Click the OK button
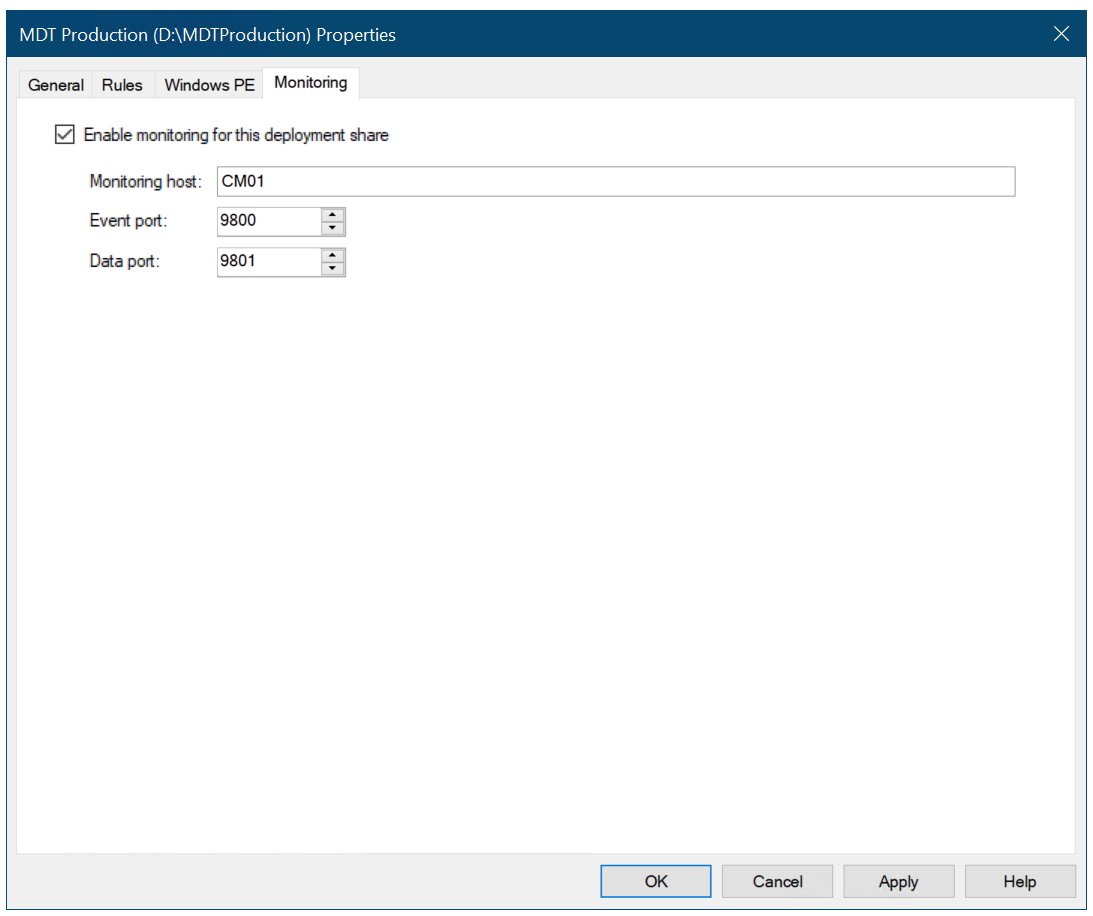The image size is (1093, 916). point(655,881)
